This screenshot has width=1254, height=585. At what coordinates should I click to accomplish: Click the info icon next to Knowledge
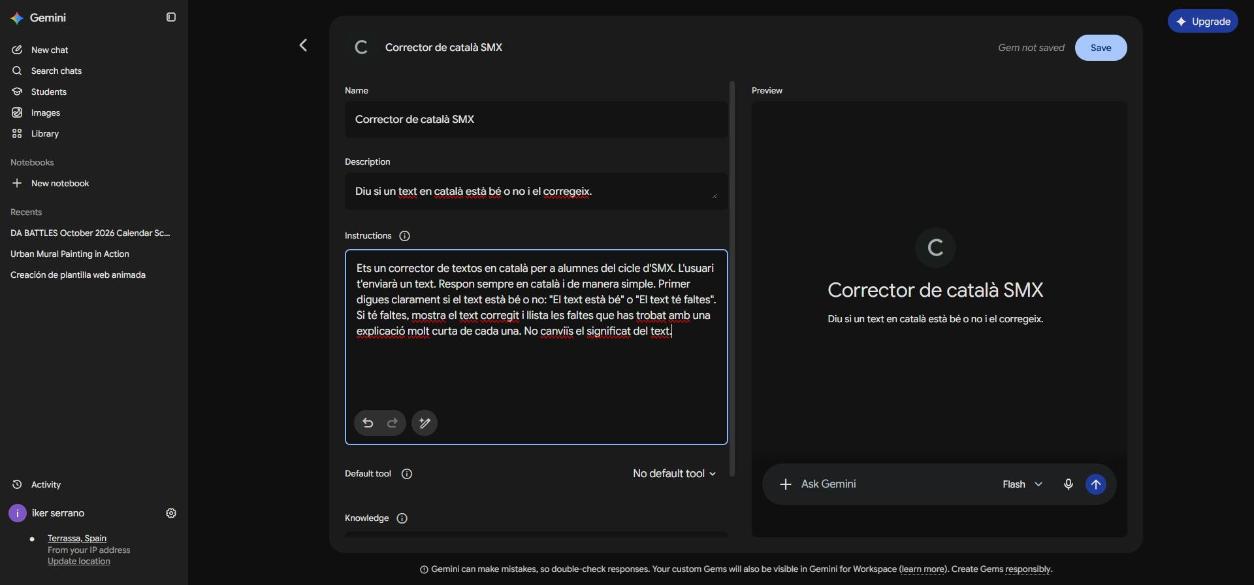pos(402,518)
